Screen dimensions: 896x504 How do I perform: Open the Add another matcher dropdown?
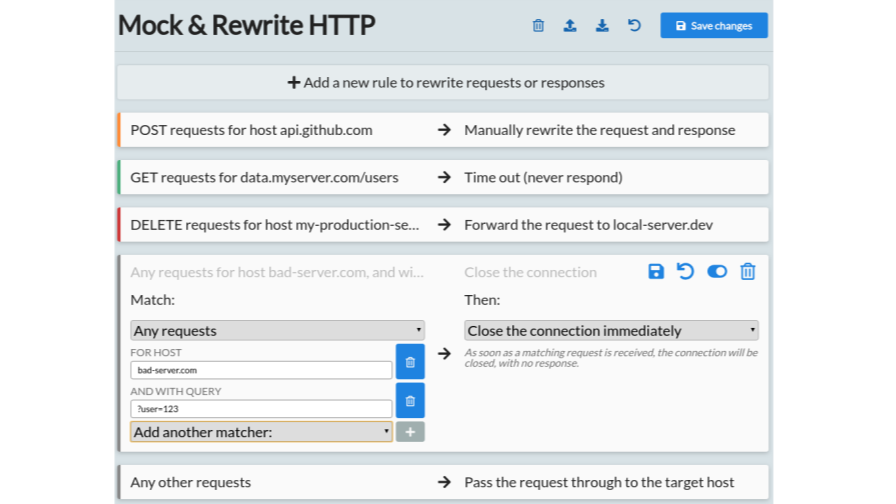pos(261,432)
